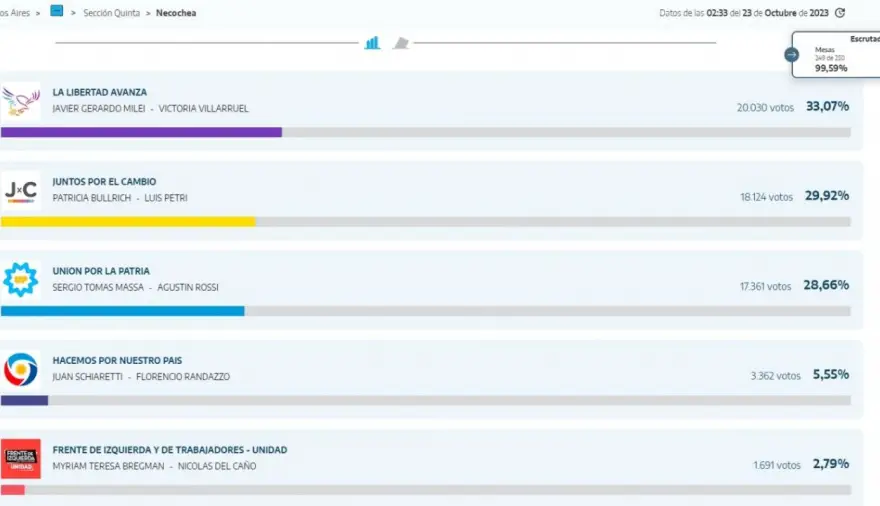Click the 18.124 votos count
Screen dimensions: 880x506
coord(767,197)
